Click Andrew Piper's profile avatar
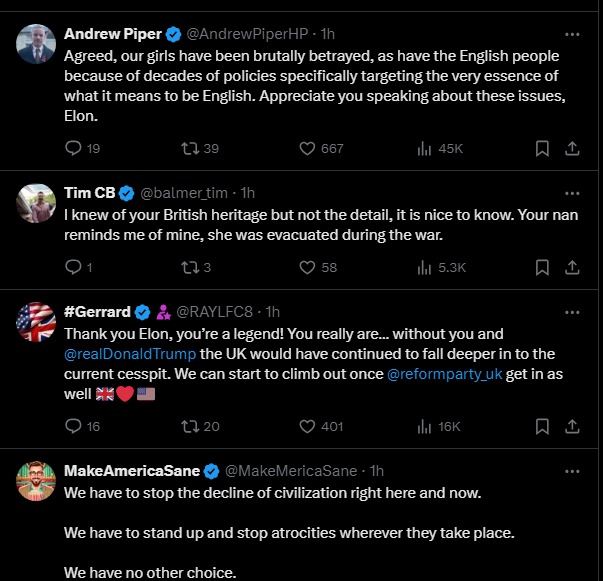Screen dimensions: 603x581 (x=35, y=44)
